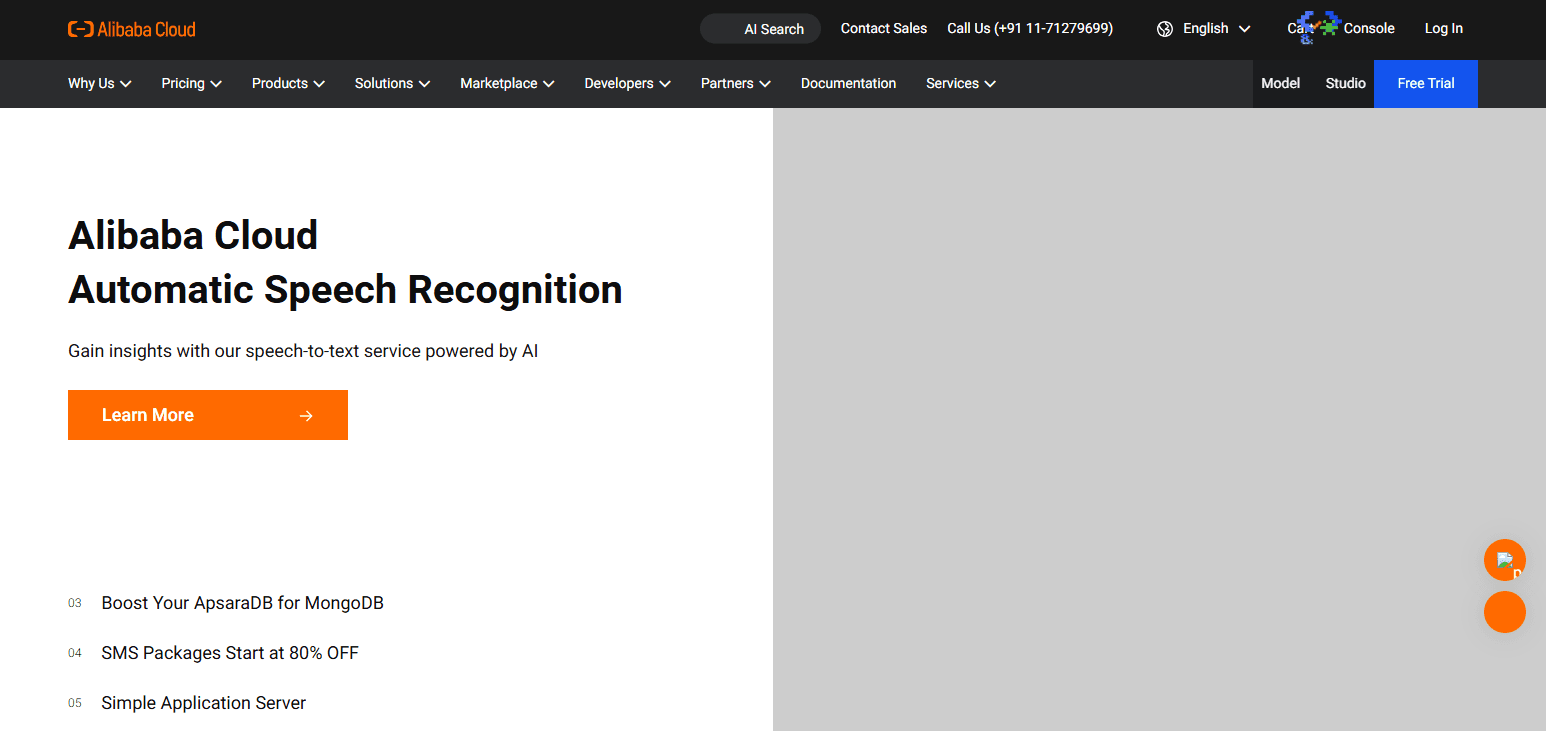The image size is (1546, 731).
Task: Show the Developers menu
Action: [628, 84]
